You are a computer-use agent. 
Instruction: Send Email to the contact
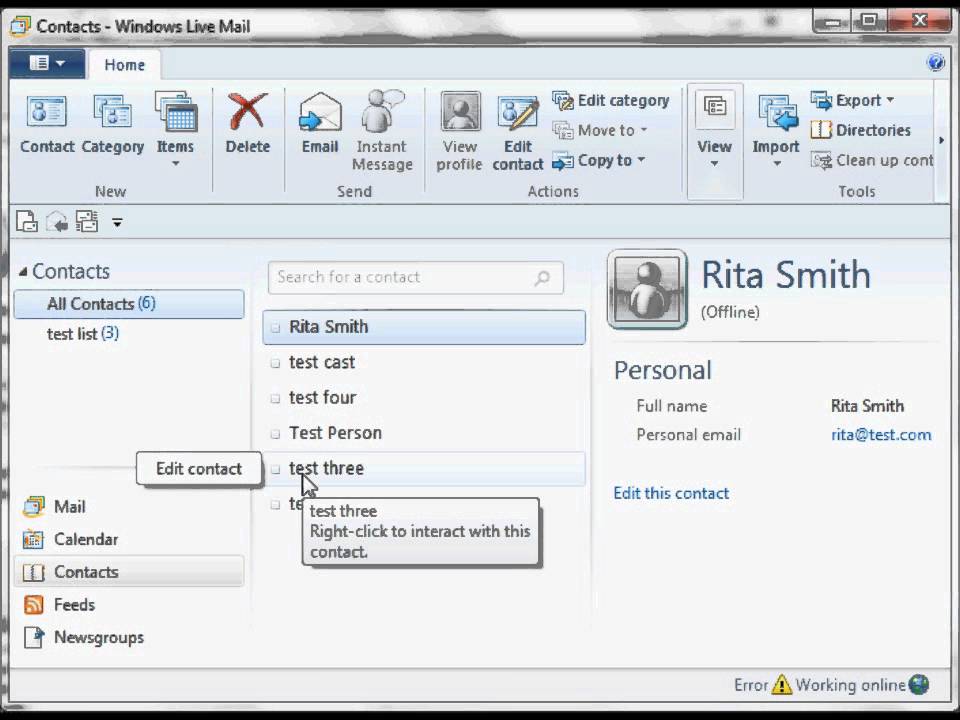(320, 124)
